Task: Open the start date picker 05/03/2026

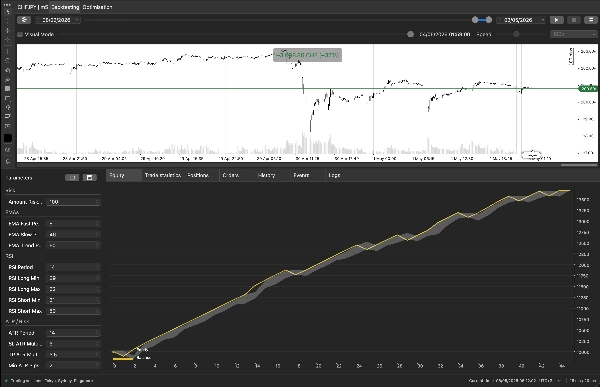Action: (x=58, y=20)
